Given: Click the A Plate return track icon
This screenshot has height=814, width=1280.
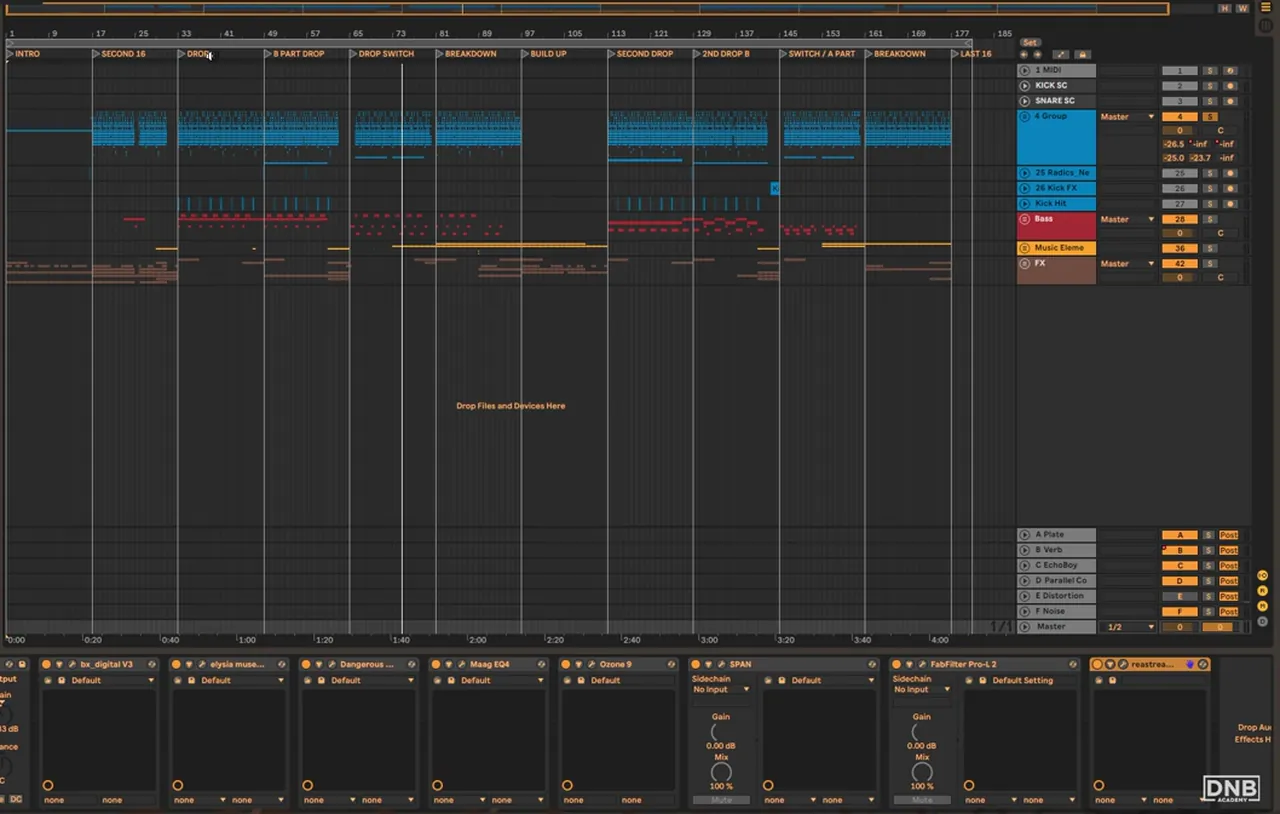Looking at the screenshot, I should pyautogui.click(x=1025, y=535).
